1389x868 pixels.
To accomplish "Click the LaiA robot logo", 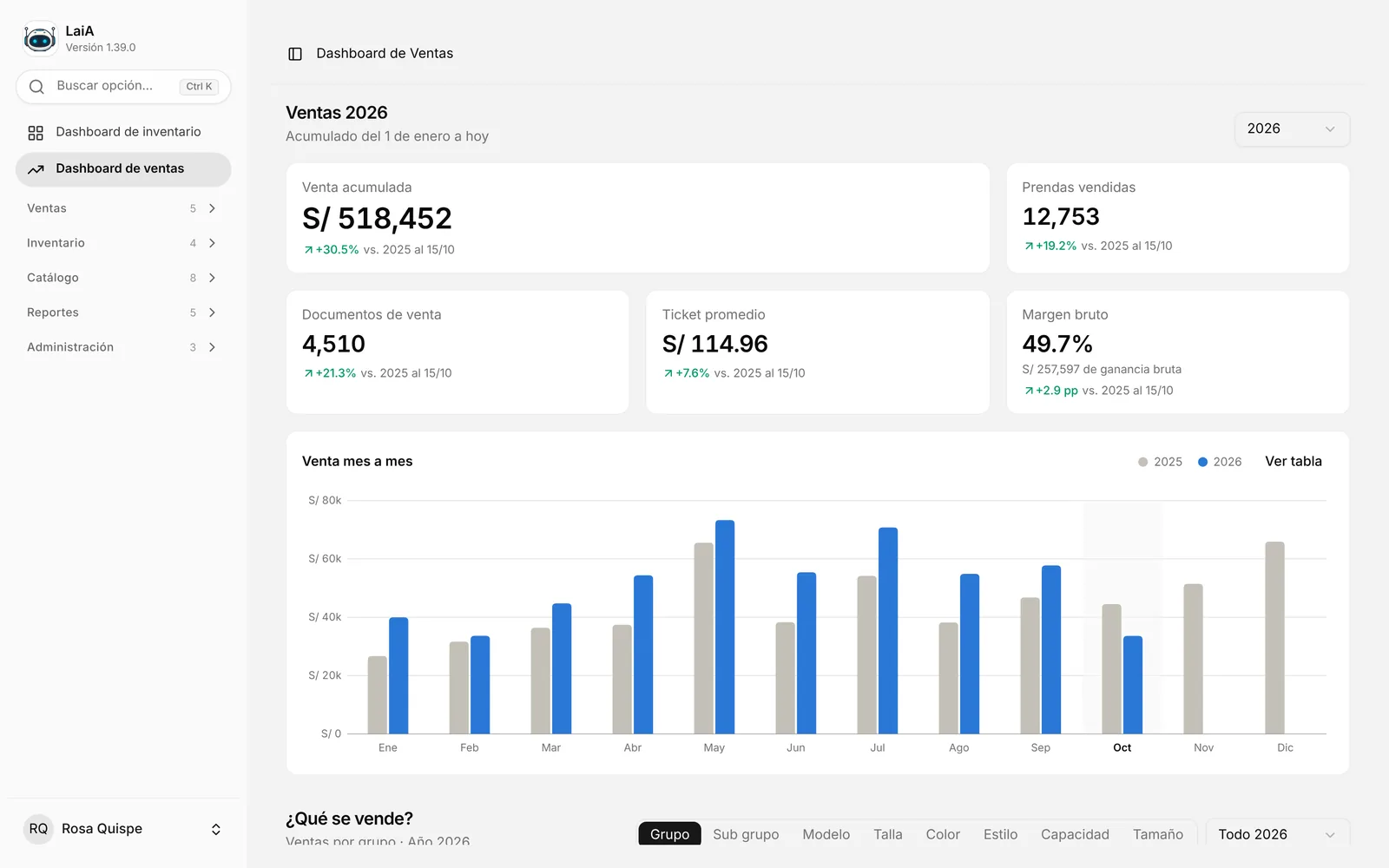I will tap(40, 39).
